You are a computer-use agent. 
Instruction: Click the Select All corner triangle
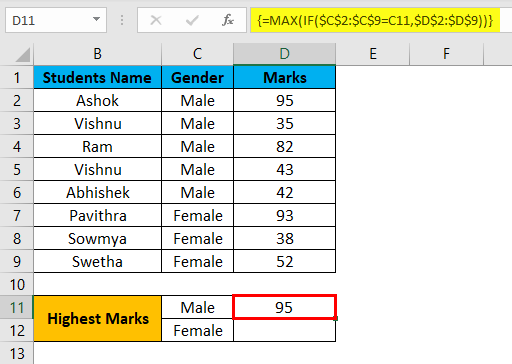23,55
